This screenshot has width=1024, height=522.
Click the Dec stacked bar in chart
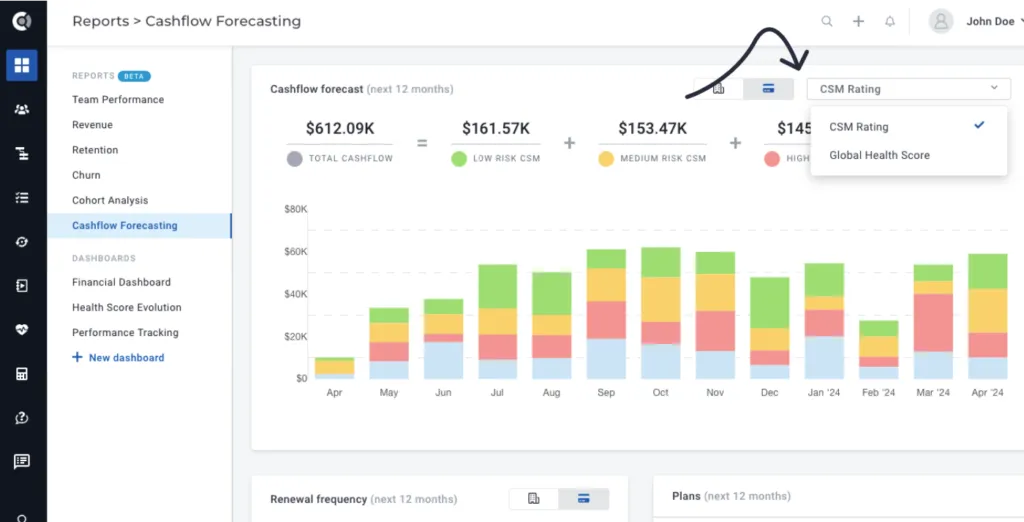(769, 329)
